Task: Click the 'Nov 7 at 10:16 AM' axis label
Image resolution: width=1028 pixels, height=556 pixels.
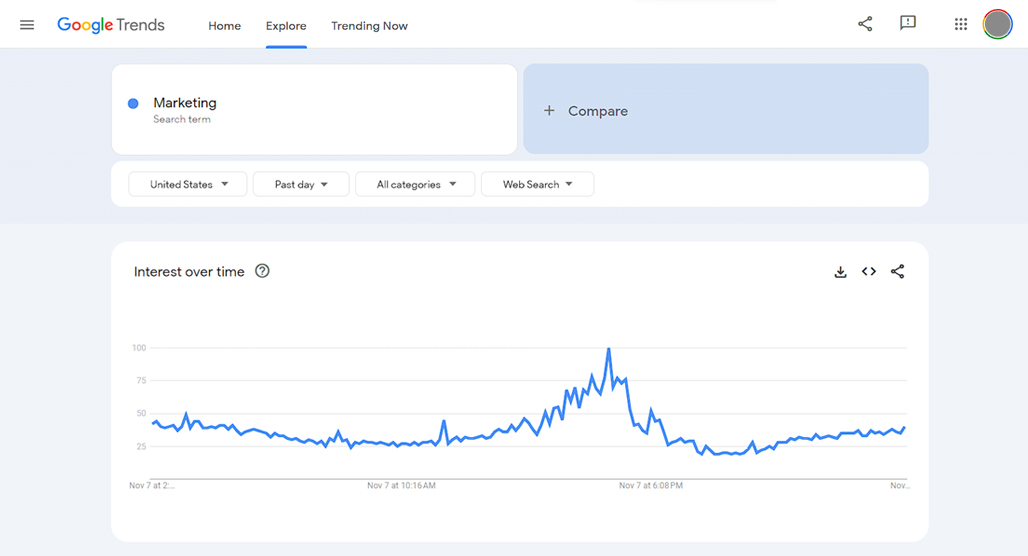Action: click(x=401, y=486)
